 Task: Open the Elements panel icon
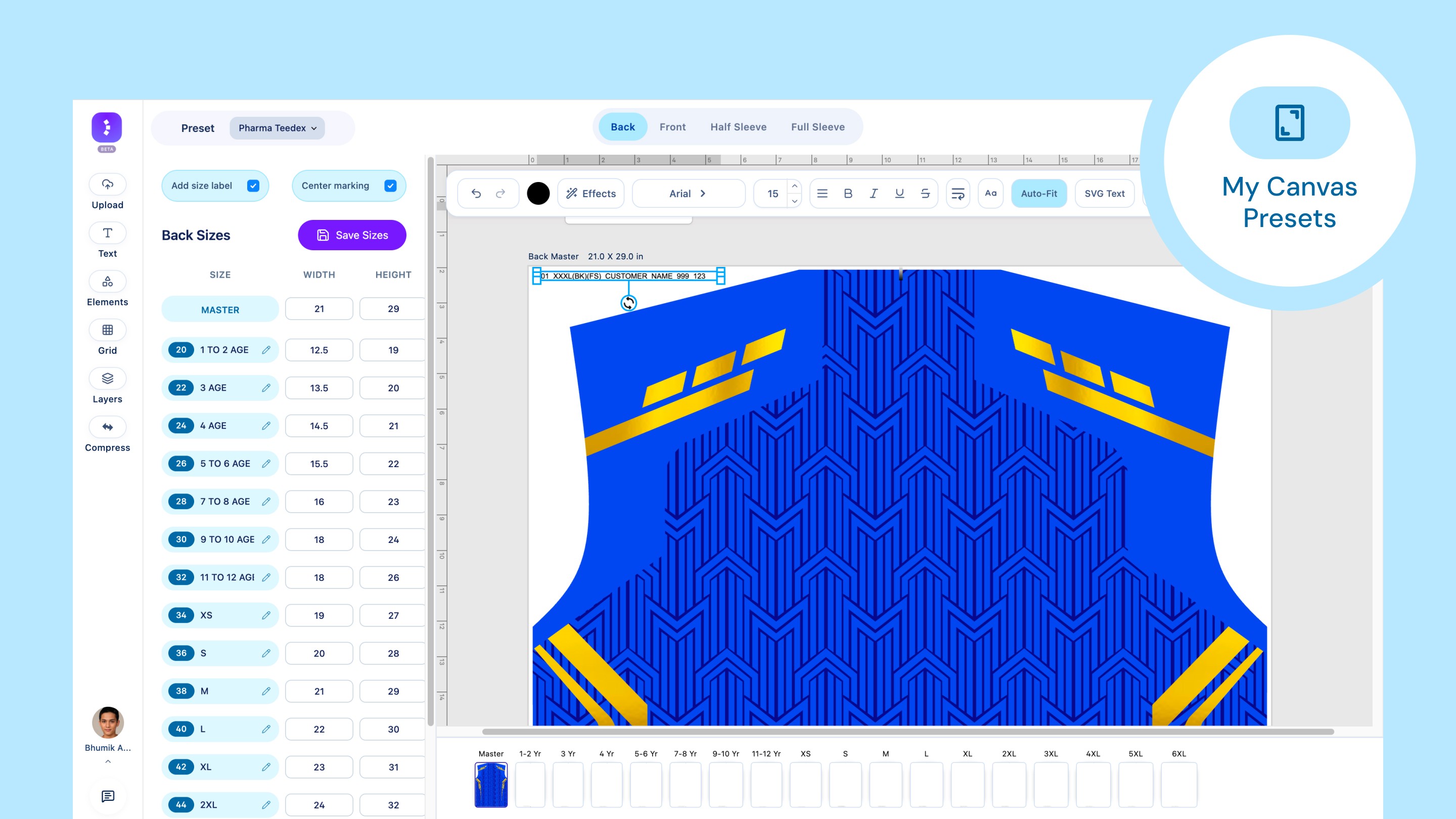[107, 282]
